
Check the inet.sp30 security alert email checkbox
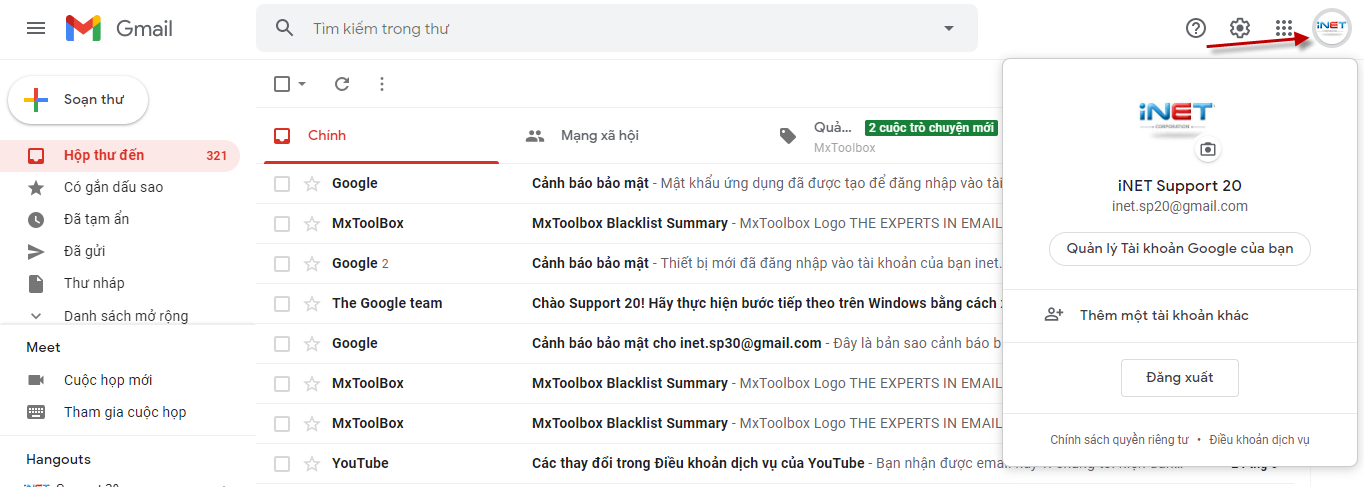(x=282, y=344)
